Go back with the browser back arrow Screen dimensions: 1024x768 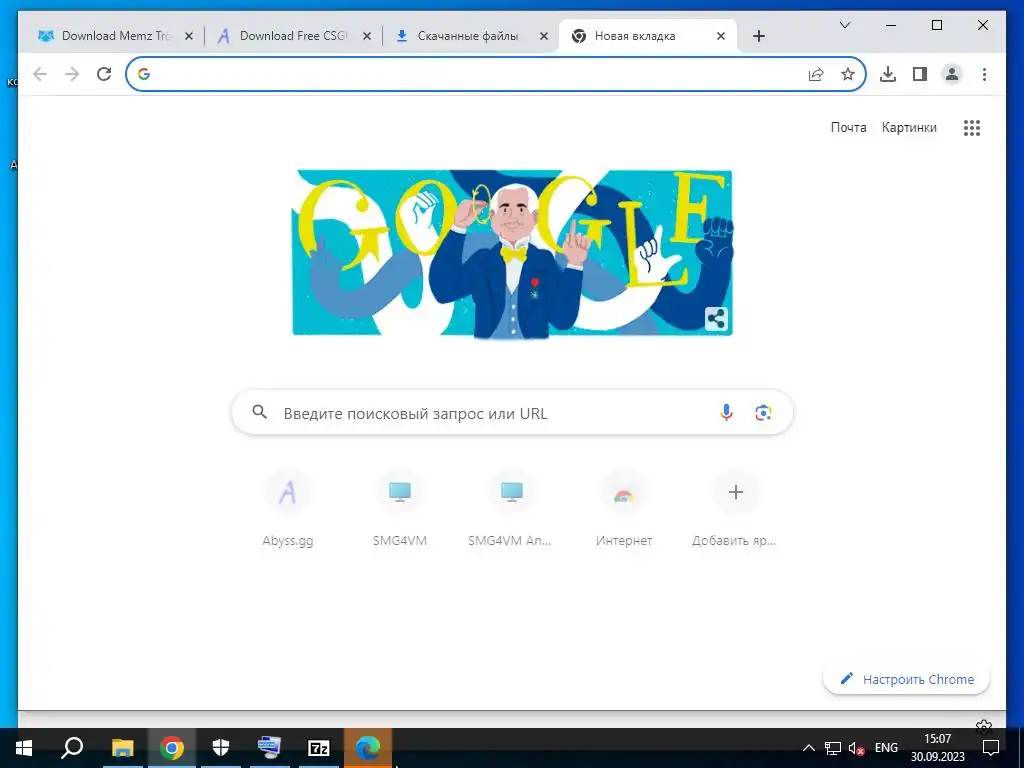(40, 74)
